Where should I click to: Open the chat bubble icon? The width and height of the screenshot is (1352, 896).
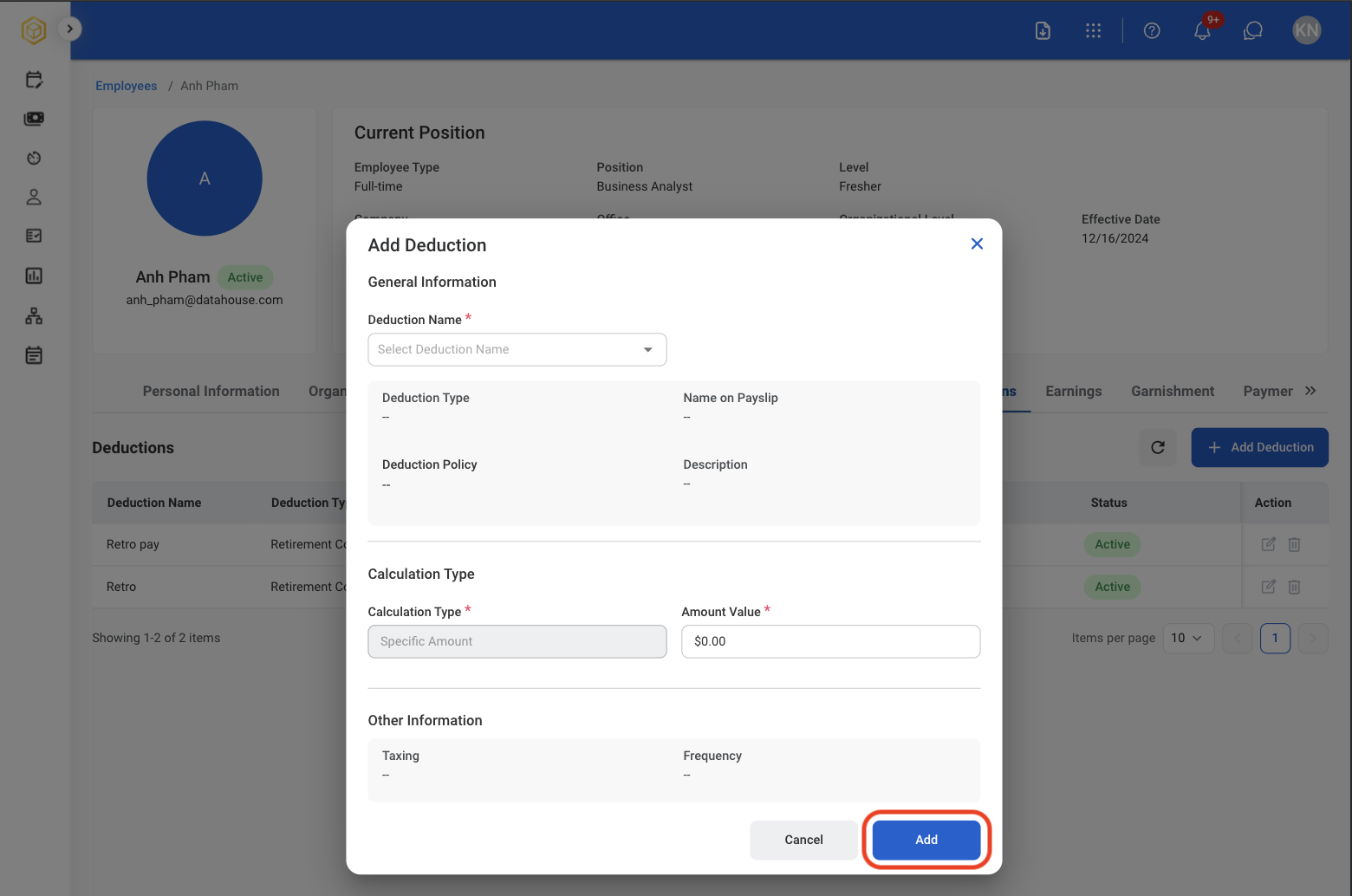click(x=1252, y=30)
